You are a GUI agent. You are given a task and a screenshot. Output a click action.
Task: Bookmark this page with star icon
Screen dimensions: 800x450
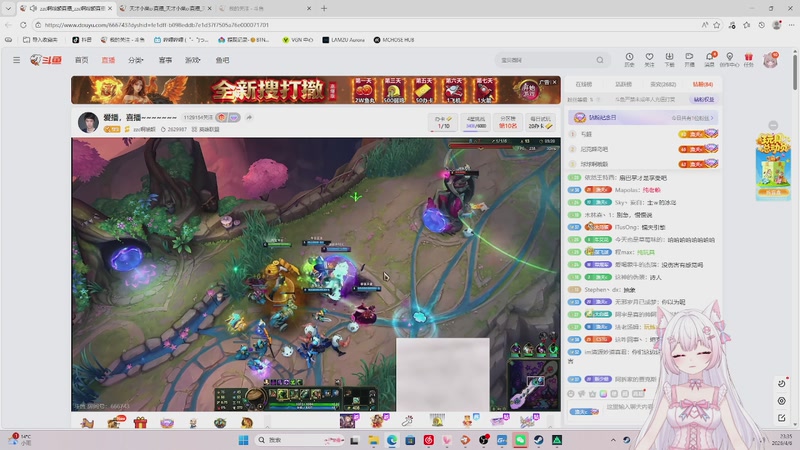click(717, 24)
